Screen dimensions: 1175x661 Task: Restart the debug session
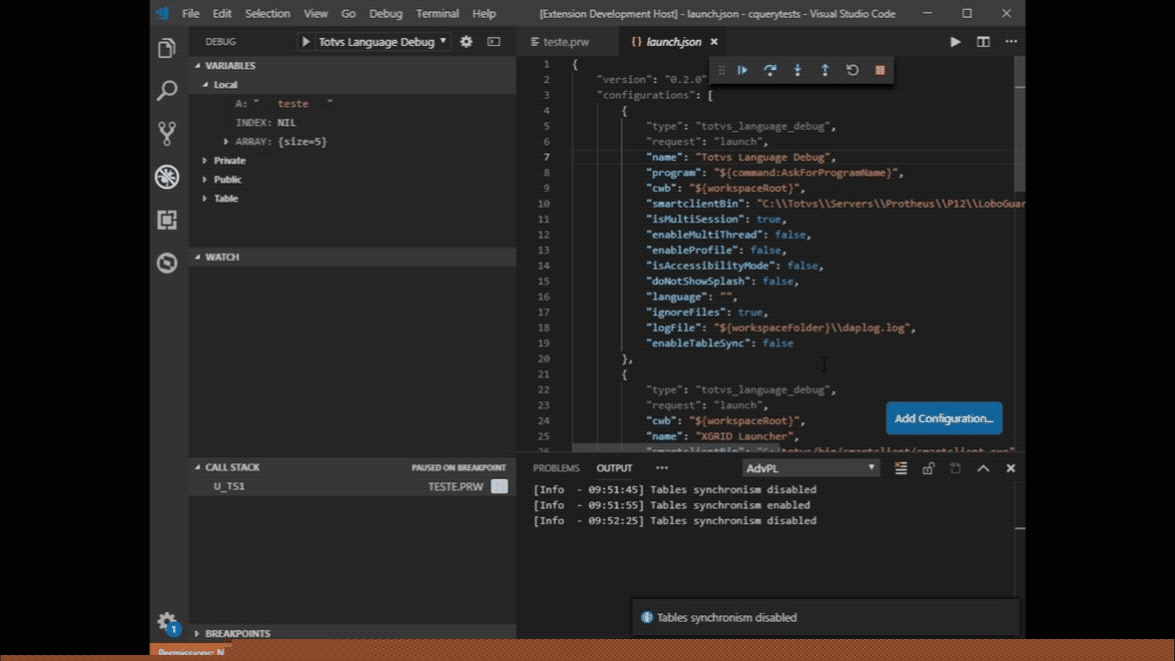tap(852, 70)
